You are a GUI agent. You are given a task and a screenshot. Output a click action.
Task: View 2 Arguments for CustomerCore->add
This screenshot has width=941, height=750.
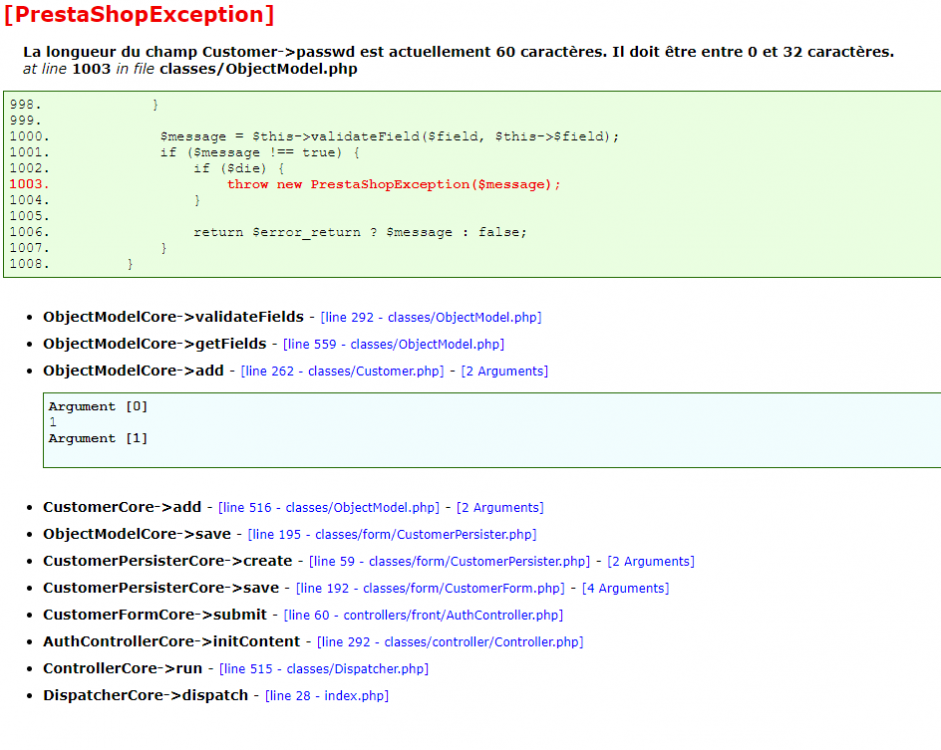tap(501, 507)
